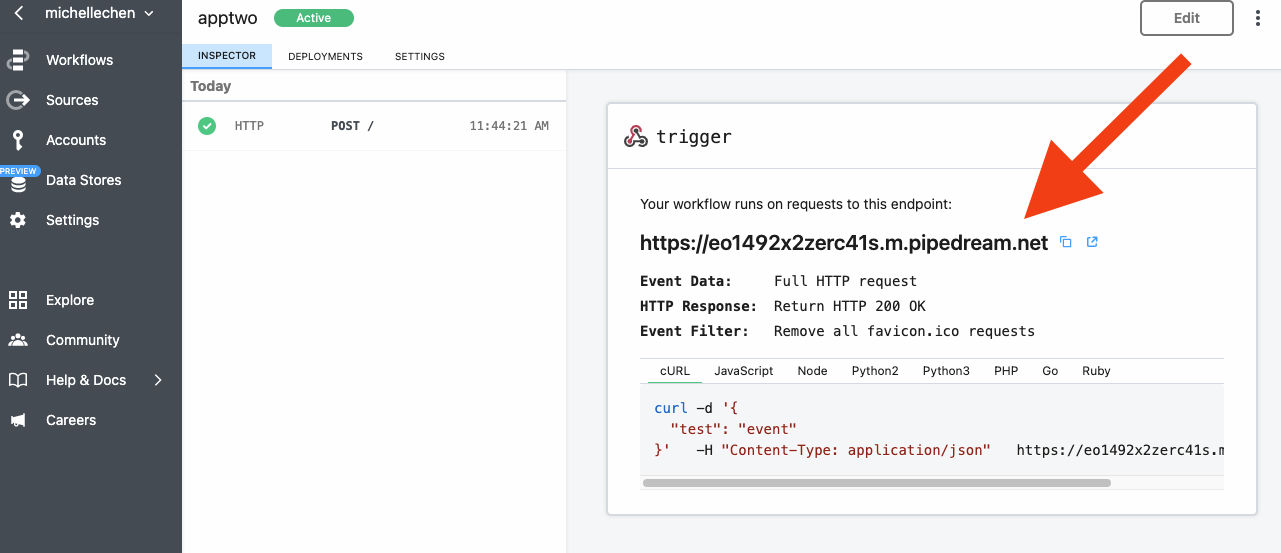This screenshot has height=553, width=1281.
Task: Click the Help & Docs book icon
Action: (18, 380)
